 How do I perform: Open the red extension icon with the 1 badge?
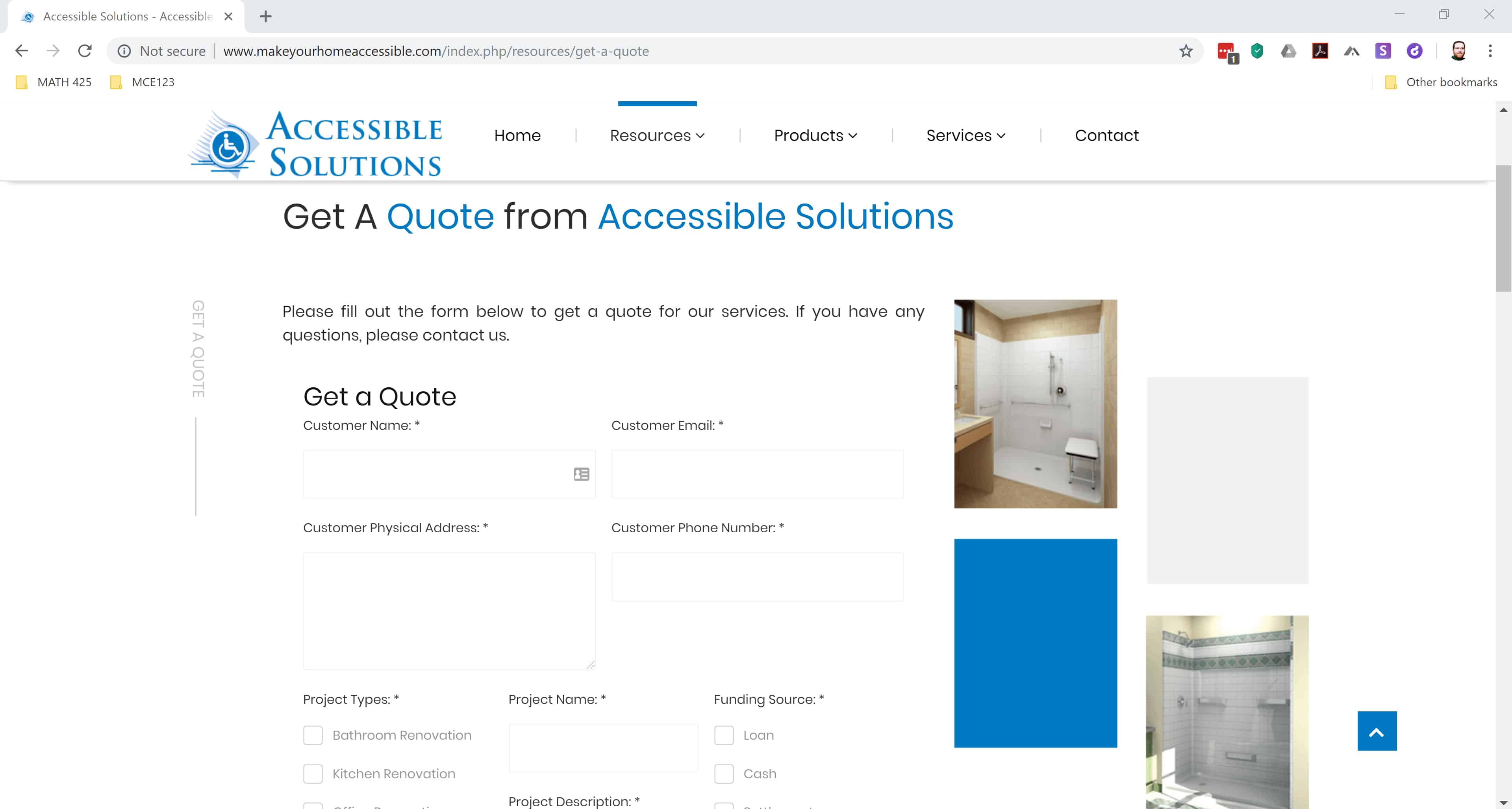coord(1227,52)
